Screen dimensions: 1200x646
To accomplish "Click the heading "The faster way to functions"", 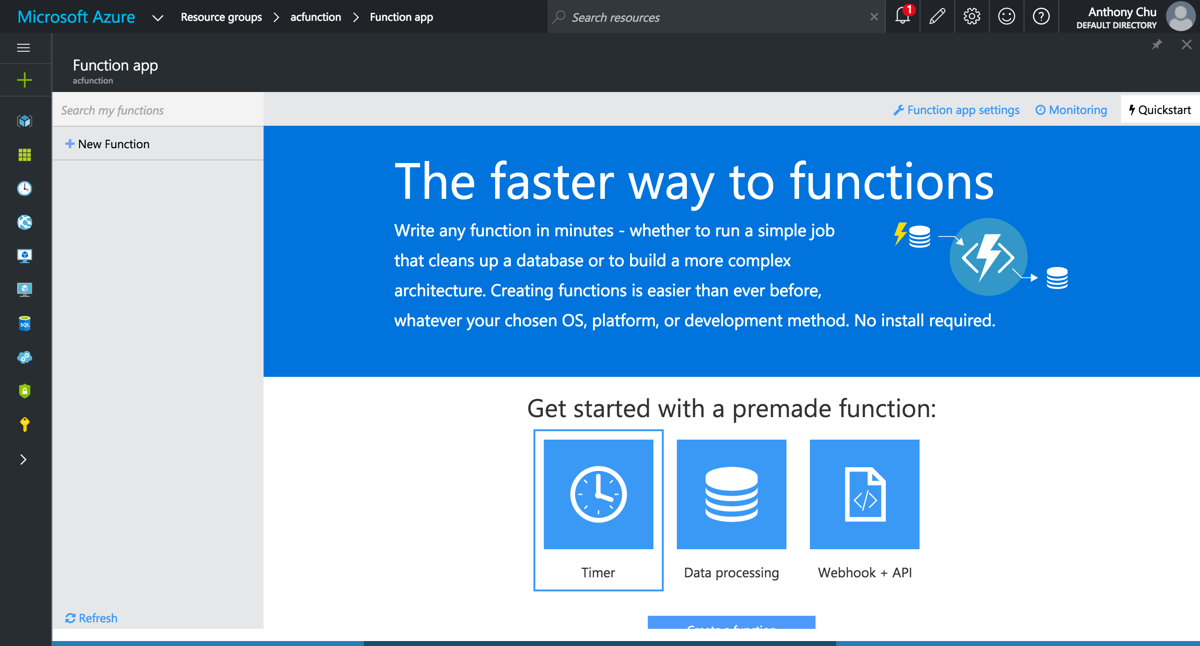I will [x=694, y=181].
